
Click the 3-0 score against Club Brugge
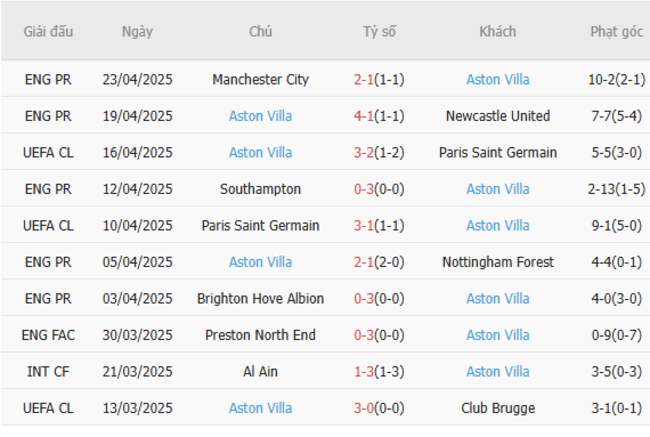coord(364,408)
